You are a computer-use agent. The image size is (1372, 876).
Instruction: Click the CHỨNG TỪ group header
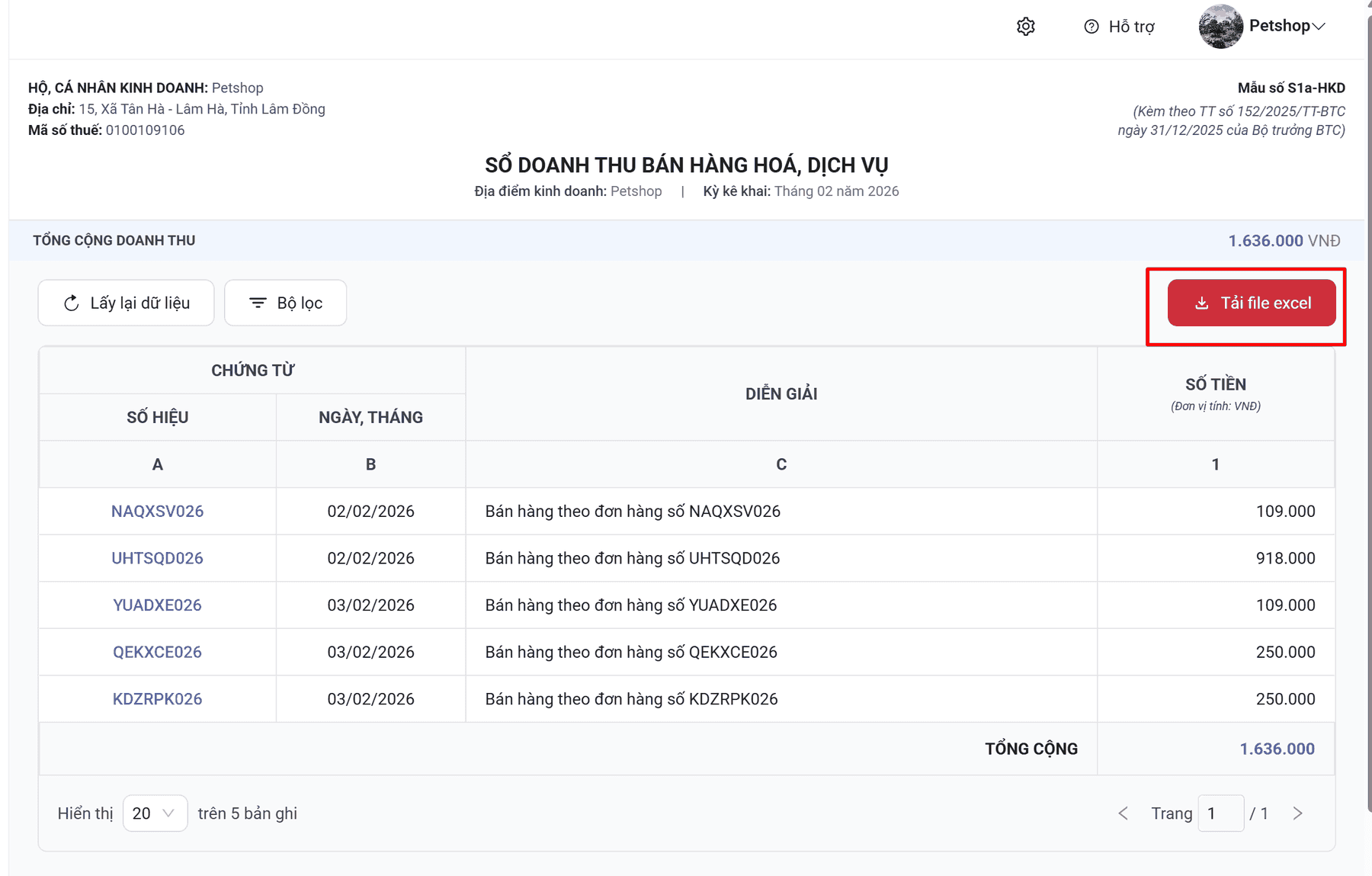click(x=252, y=371)
